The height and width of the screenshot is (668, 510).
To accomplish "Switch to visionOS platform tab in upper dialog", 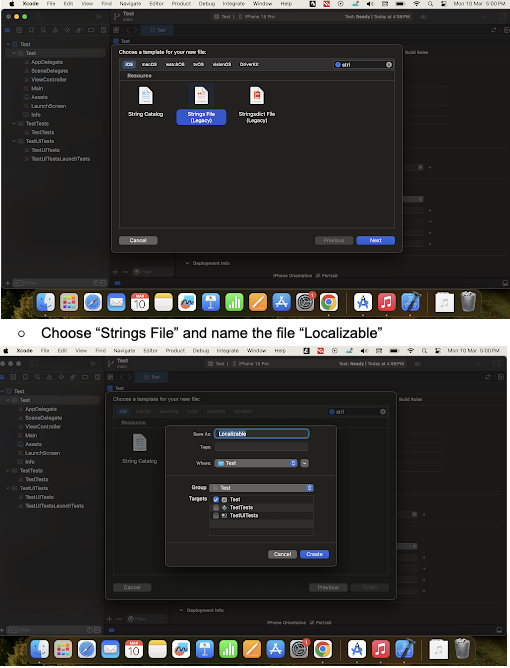I will (222, 65).
